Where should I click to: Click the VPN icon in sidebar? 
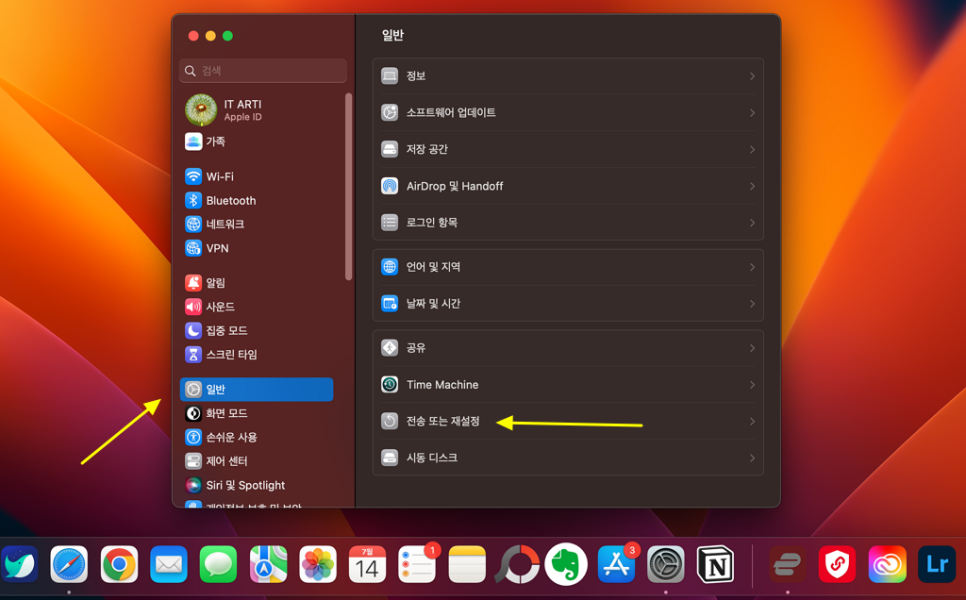tap(193, 248)
